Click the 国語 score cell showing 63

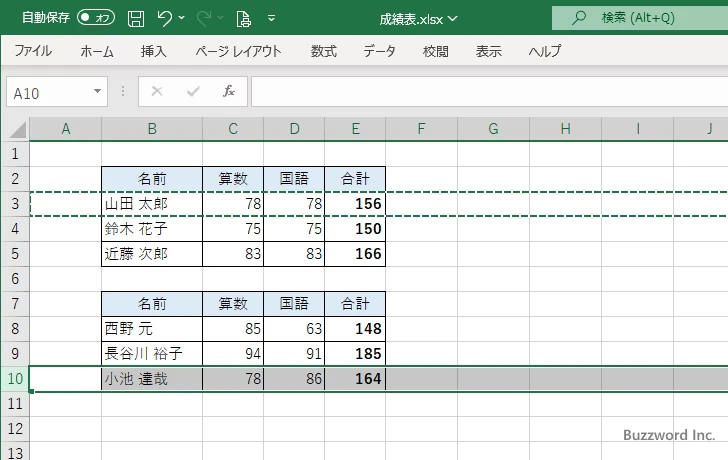point(294,329)
